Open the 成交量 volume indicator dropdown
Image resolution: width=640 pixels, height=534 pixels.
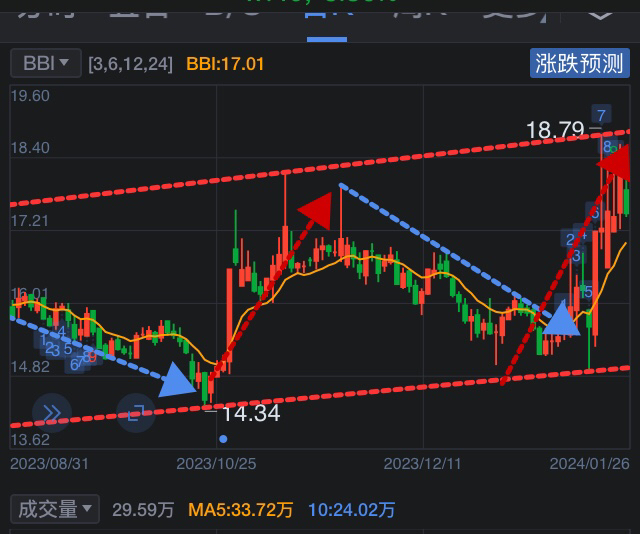[55, 509]
